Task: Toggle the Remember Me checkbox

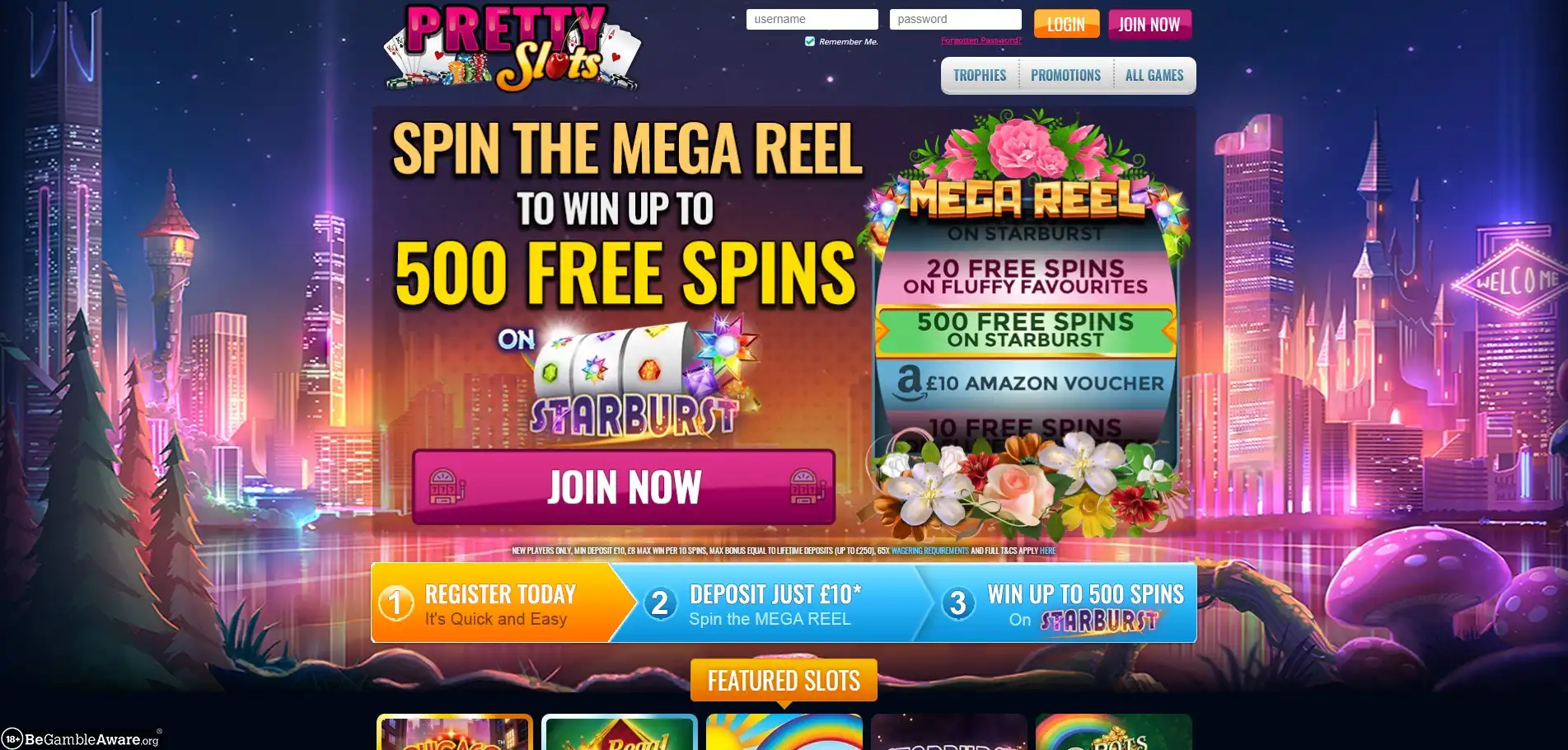Action: pyautogui.click(x=810, y=41)
